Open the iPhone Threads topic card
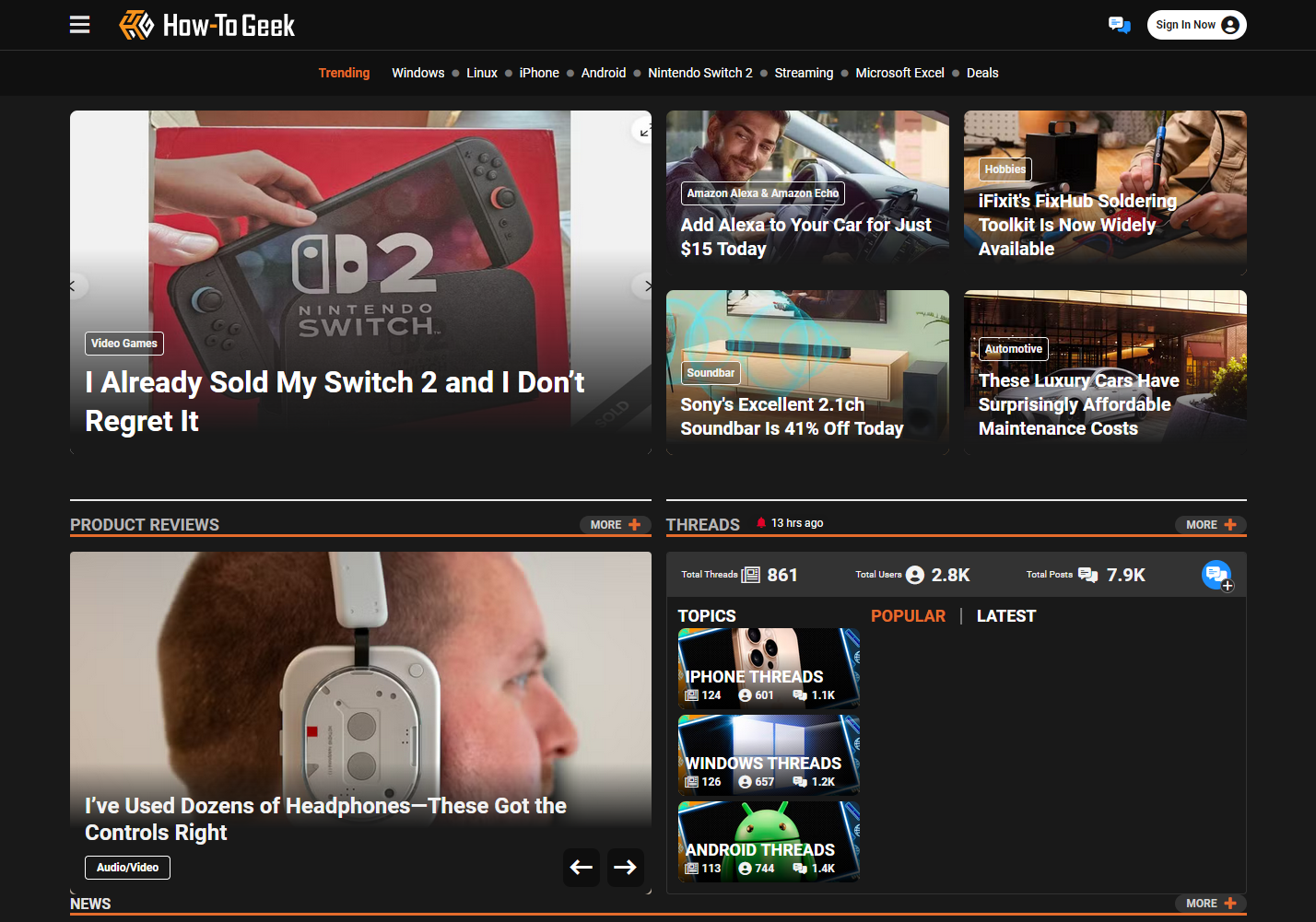1316x922 pixels. tap(769, 669)
